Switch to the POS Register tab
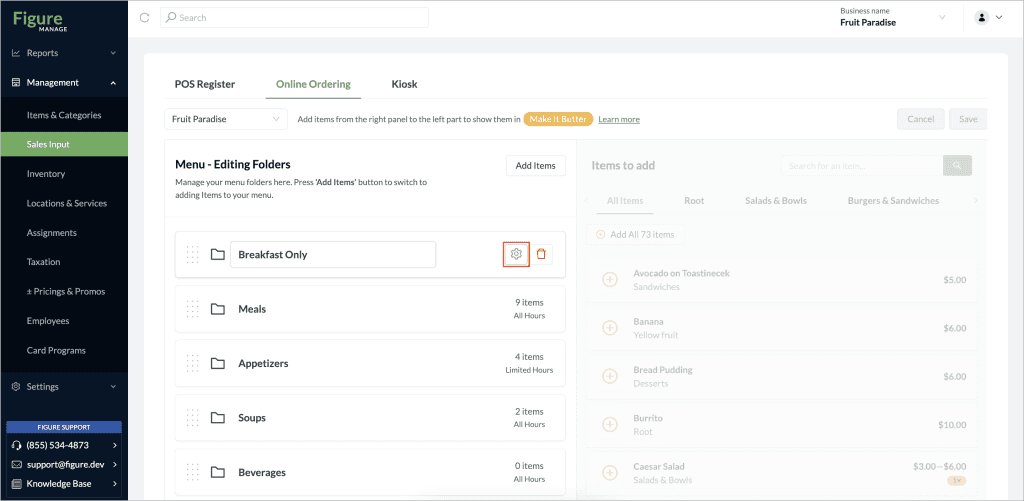1024x501 pixels. (205, 84)
